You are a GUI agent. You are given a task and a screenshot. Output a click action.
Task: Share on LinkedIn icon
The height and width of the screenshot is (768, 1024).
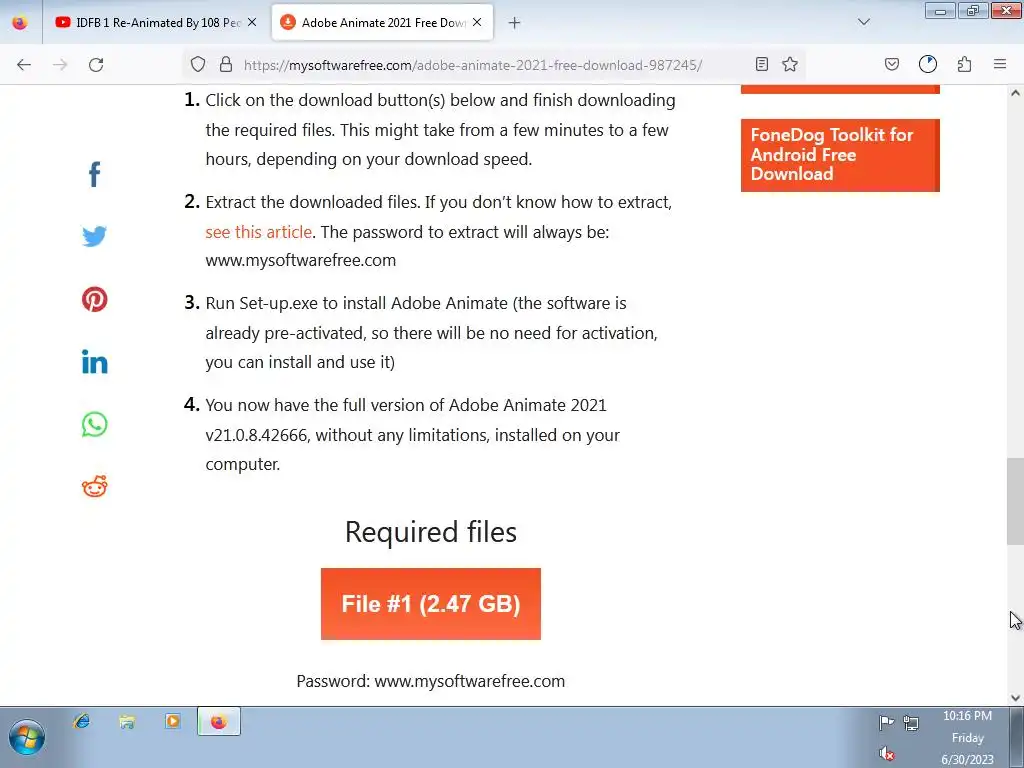(95, 362)
